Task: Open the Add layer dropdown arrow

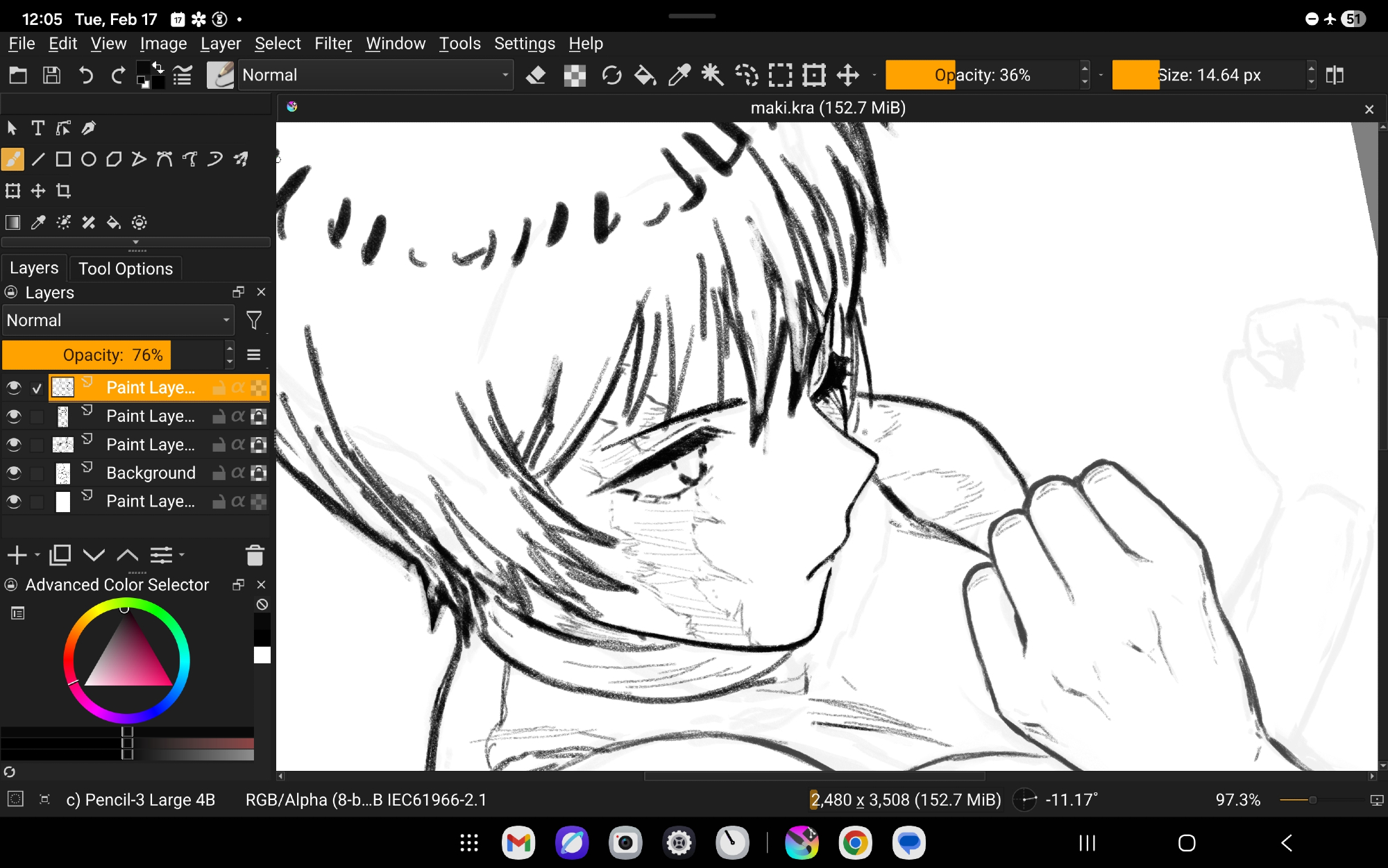Action: pos(37,555)
